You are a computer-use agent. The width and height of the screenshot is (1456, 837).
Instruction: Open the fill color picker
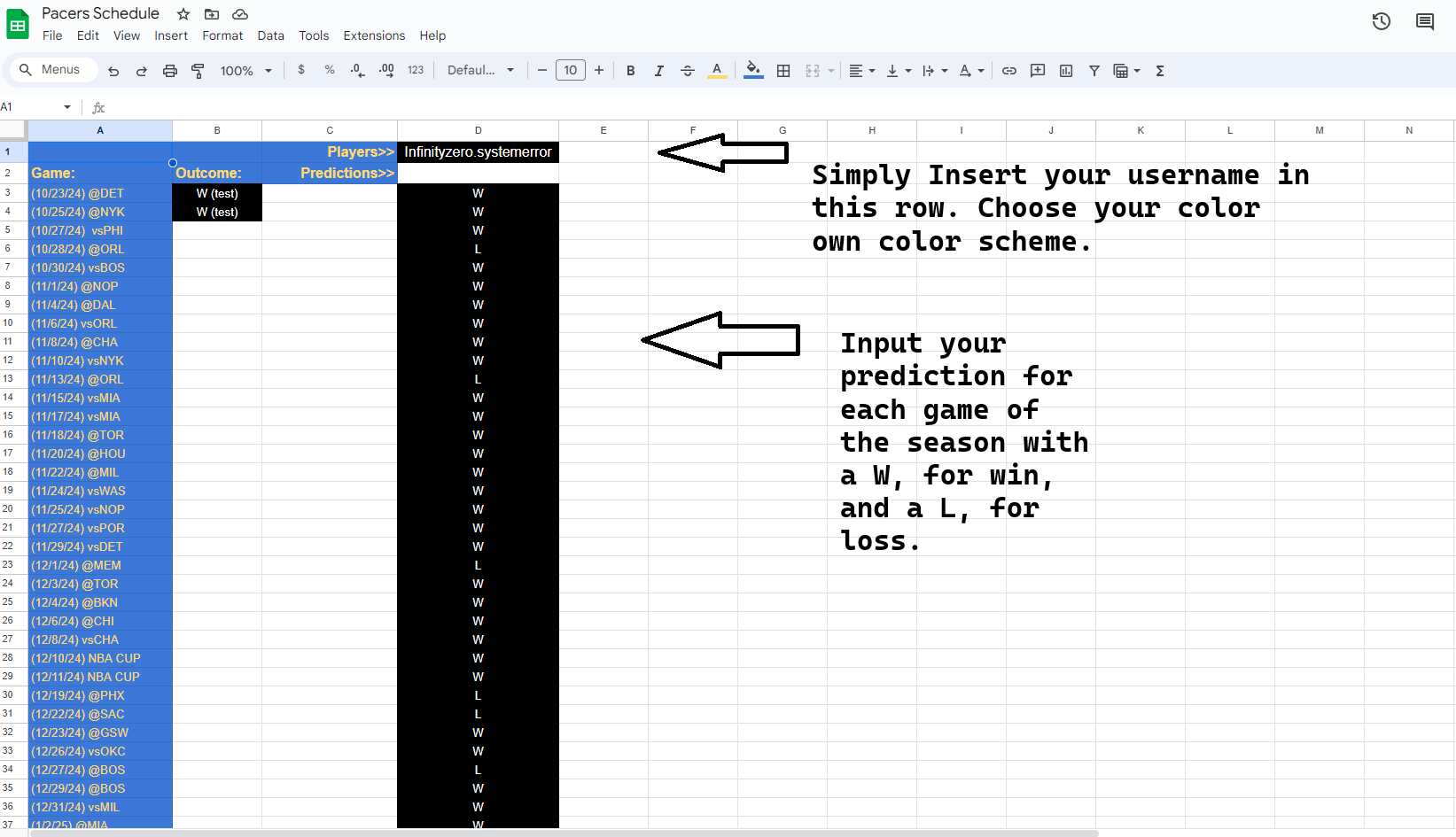(753, 70)
